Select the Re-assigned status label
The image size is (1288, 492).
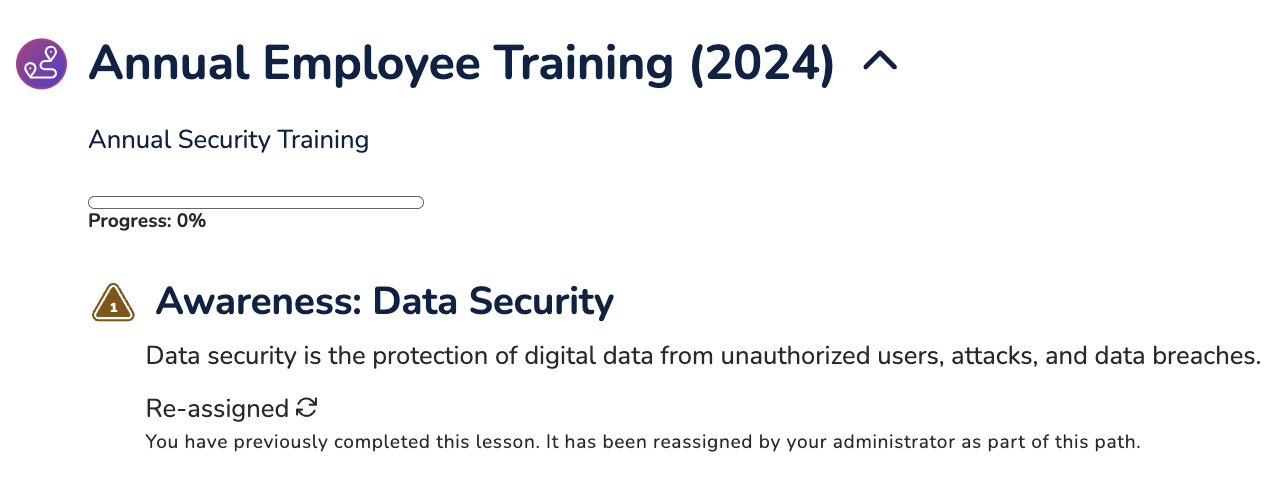coord(217,409)
